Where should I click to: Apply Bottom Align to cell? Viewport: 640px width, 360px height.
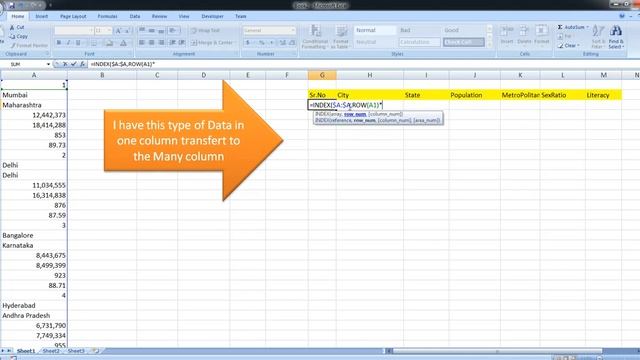pos(161,31)
